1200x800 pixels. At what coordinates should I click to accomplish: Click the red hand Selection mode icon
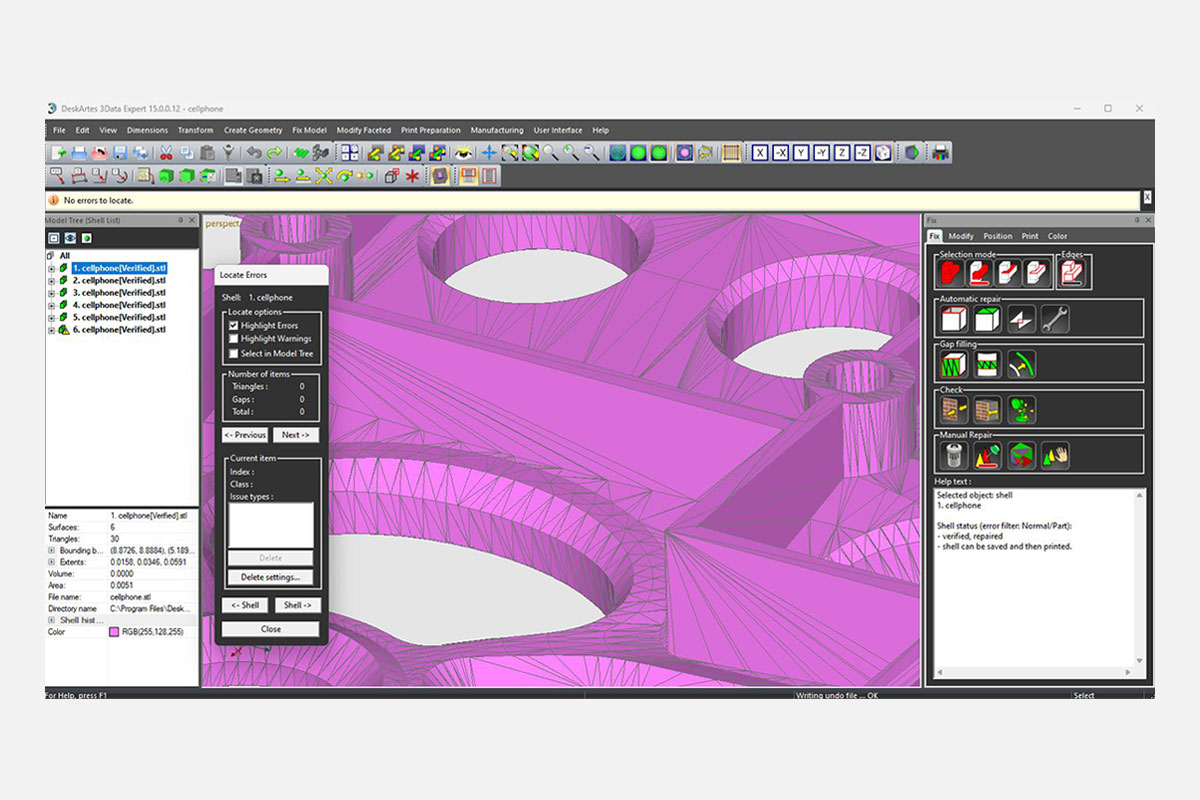tap(953, 273)
